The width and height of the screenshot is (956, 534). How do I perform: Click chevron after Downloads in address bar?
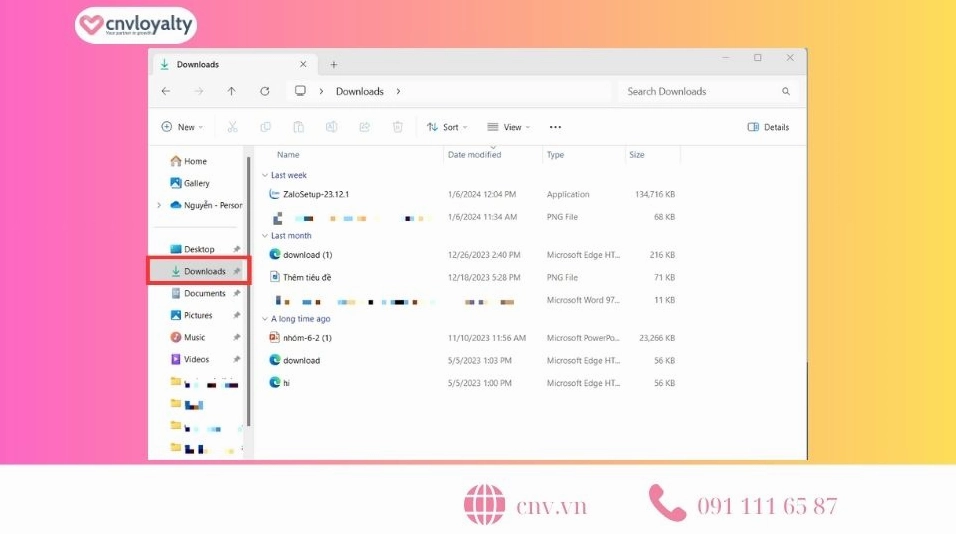pos(398,91)
